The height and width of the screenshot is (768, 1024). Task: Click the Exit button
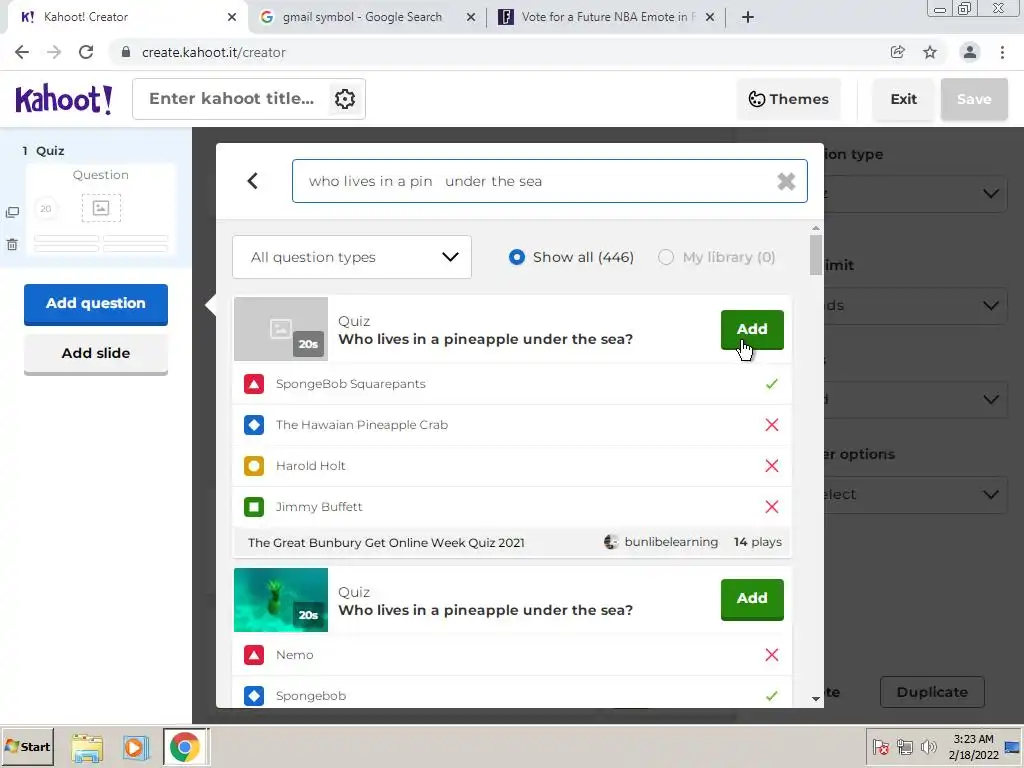click(x=903, y=99)
